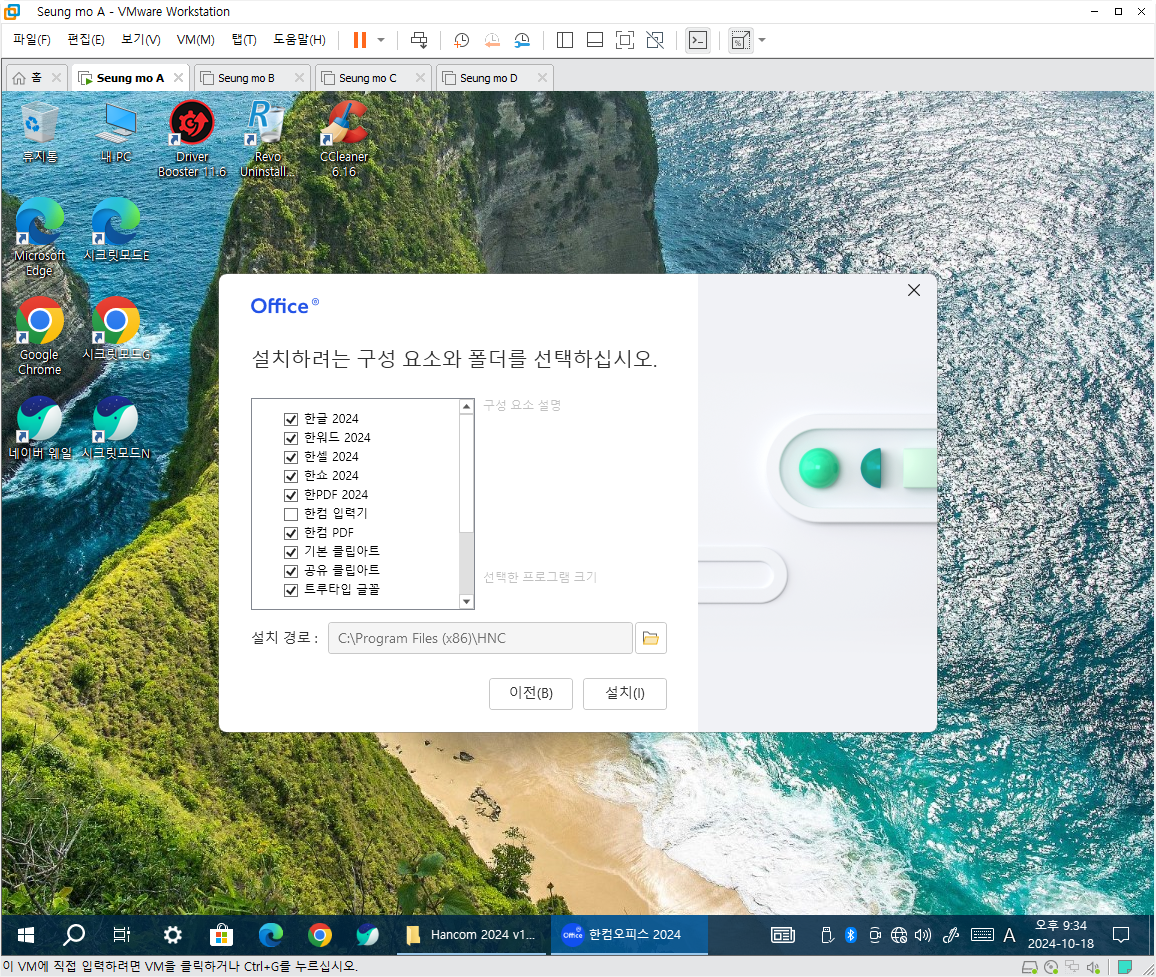This screenshot has width=1156, height=977.
Task: Click the VMware pause VM toolbar icon
Action: pos(360,40)
